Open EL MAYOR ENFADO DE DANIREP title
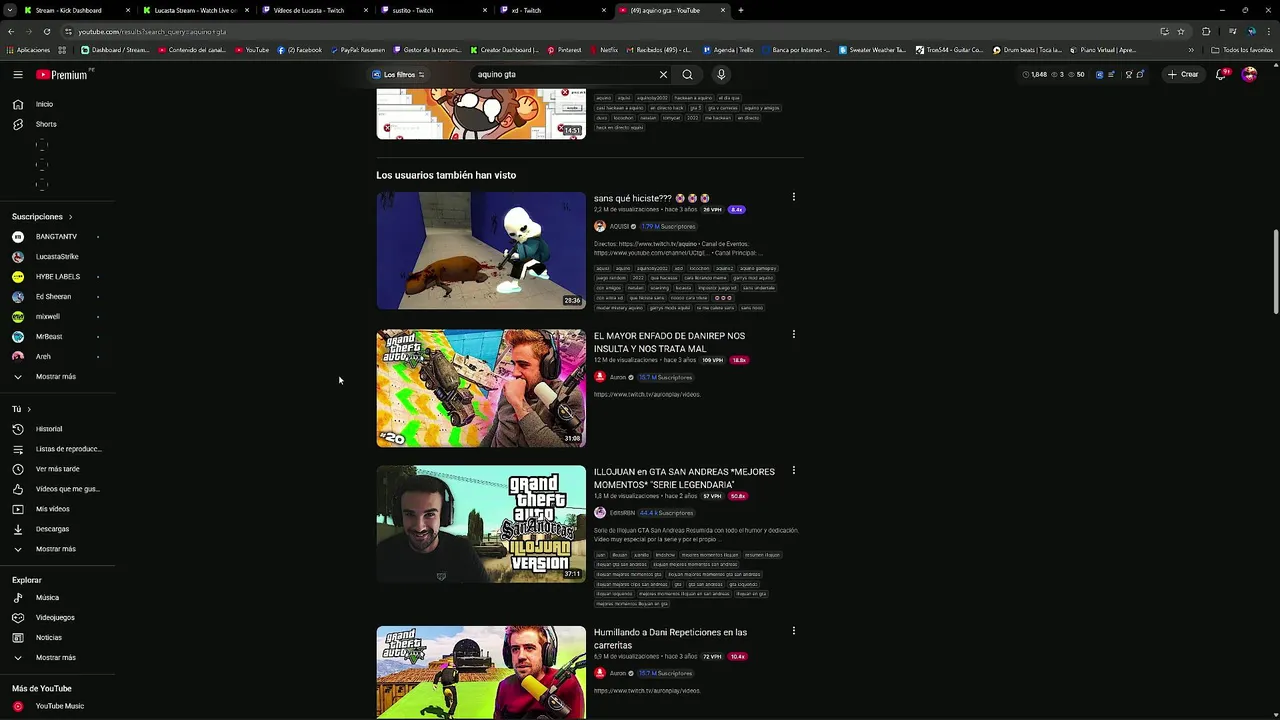 [669, 342]
